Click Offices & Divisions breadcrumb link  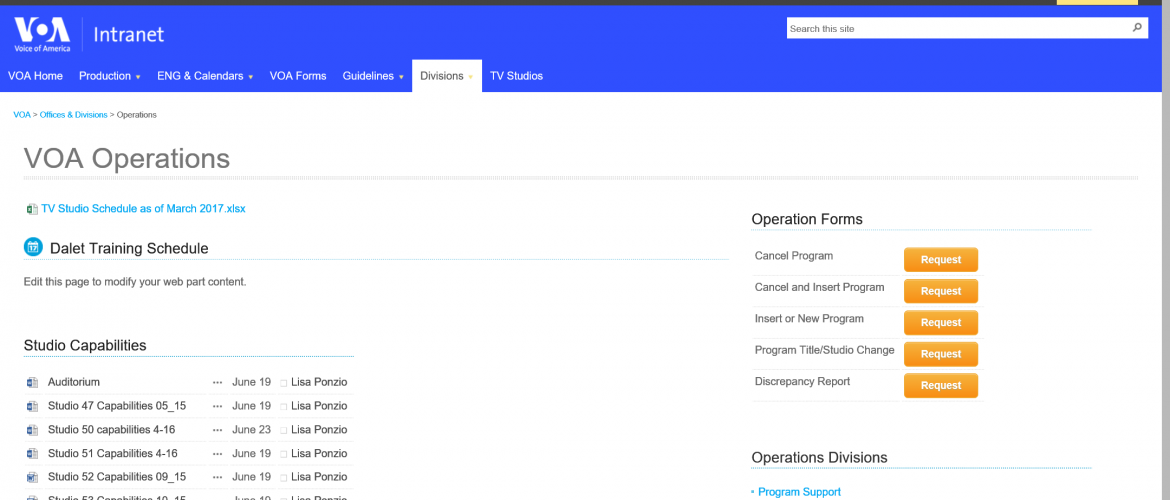coord(73,115)
